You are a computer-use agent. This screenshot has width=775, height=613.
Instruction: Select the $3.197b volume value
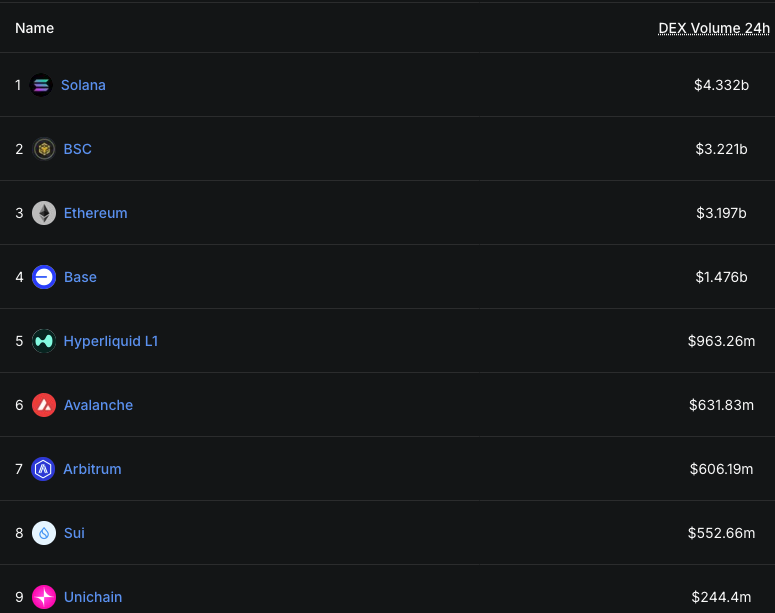[x=721, y=213]
